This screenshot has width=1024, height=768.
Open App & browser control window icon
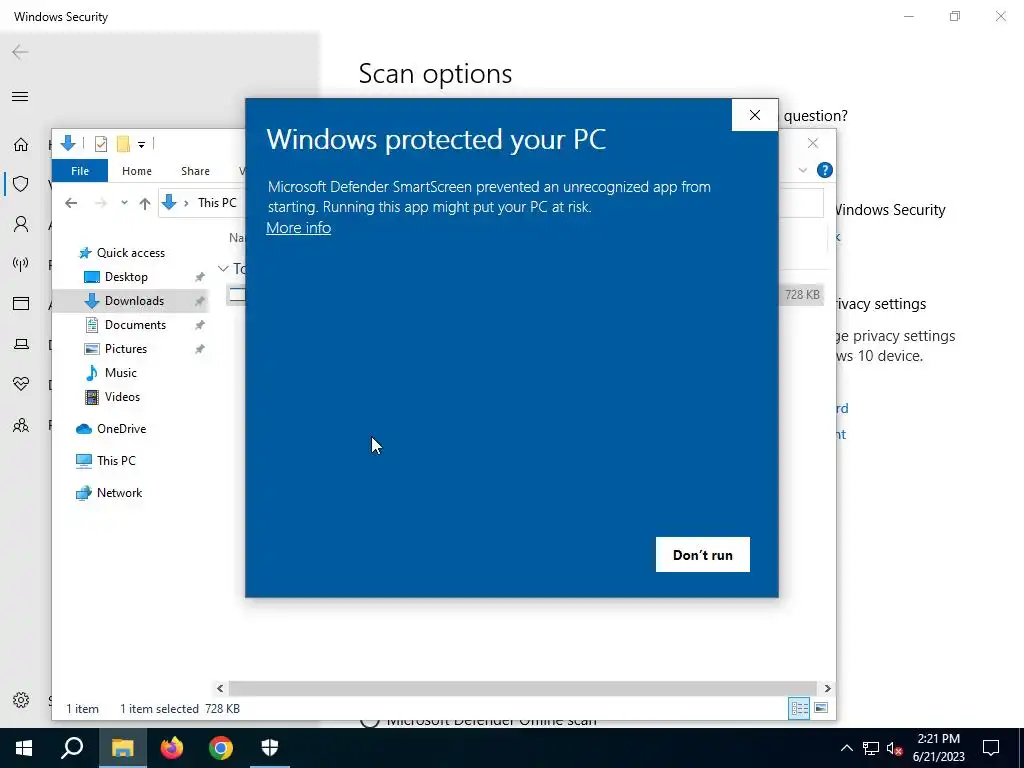coord(21,304)
